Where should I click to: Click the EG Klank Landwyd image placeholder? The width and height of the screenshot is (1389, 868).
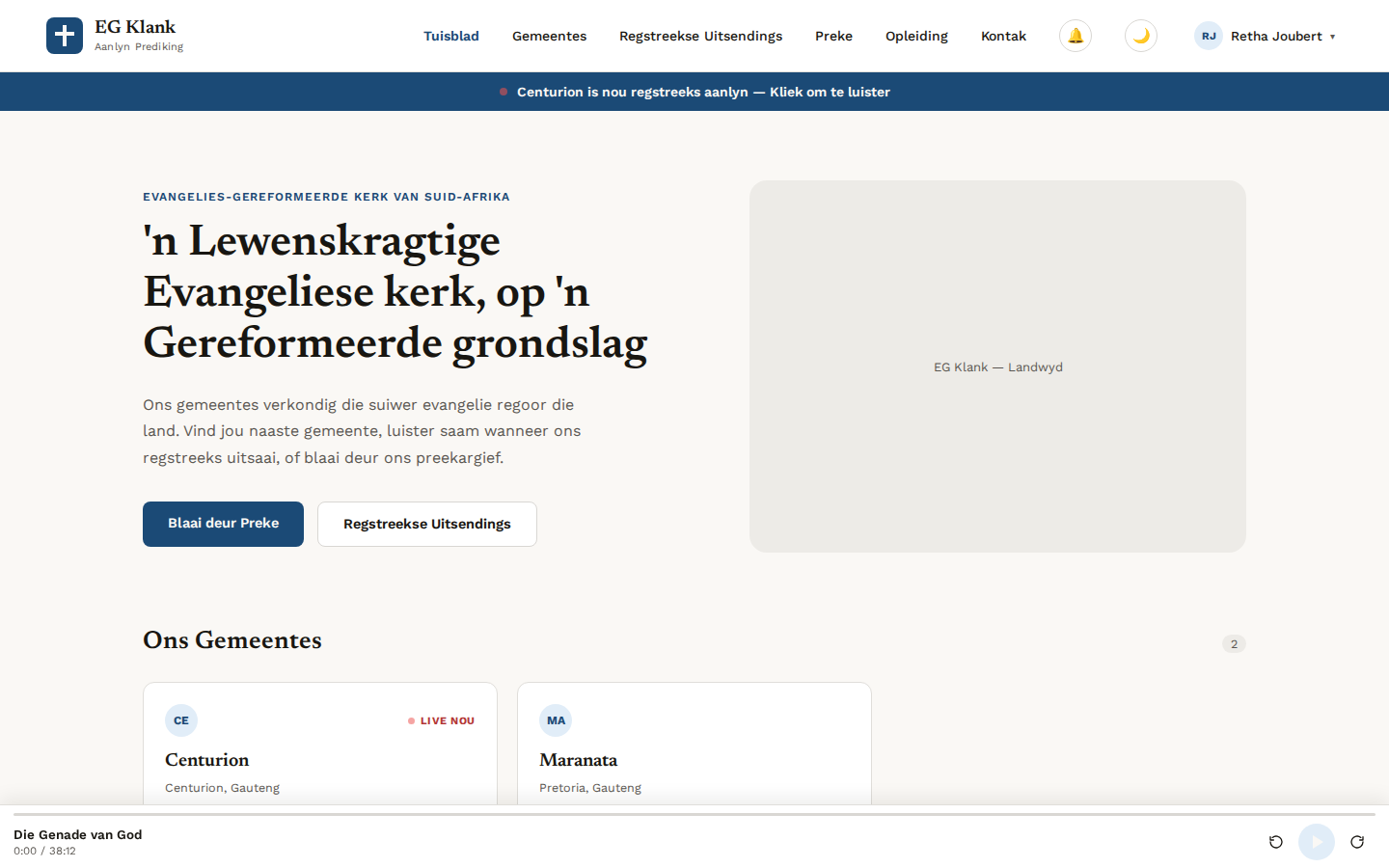[x=997, y=366]
